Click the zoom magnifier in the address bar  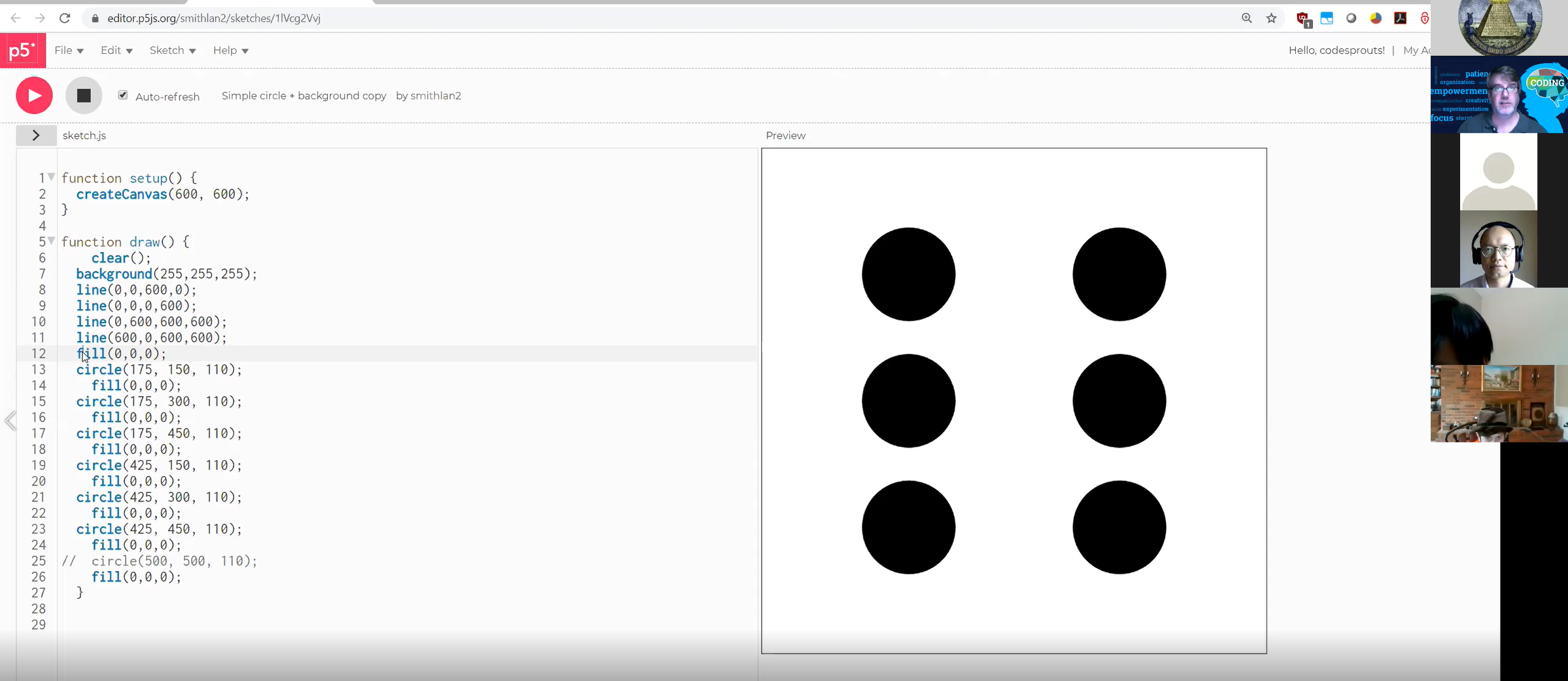[1246, 18]
